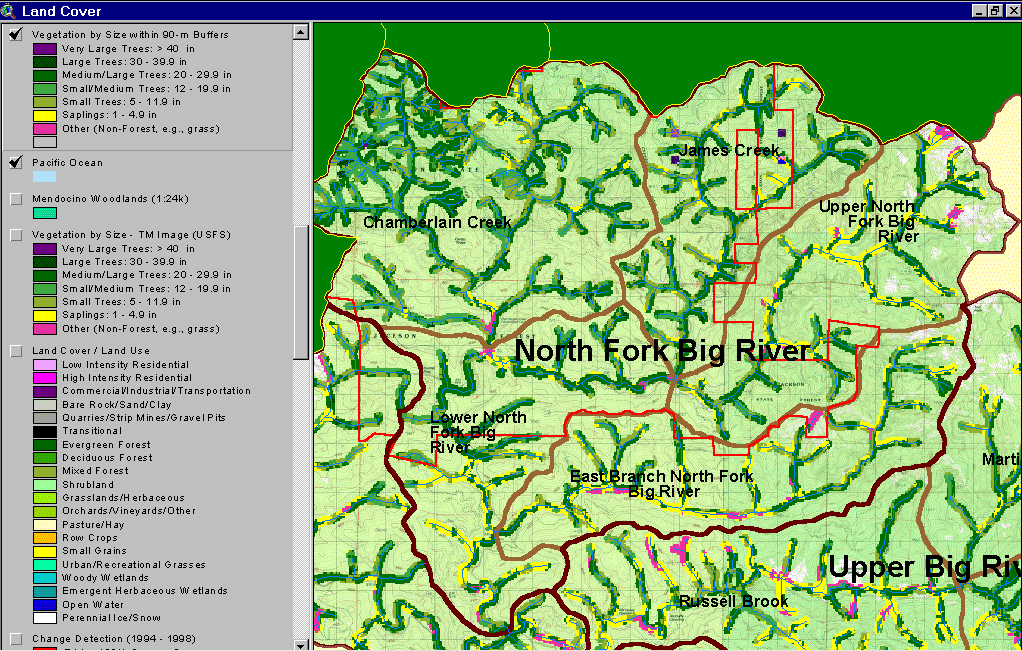Screen dimensions: 1022x651
Task: Click the 'Vegetation by Size - TM Image (USFS)' title
Action: coord(131,235)
